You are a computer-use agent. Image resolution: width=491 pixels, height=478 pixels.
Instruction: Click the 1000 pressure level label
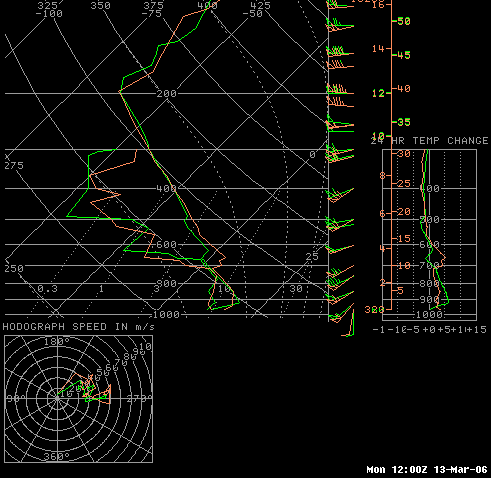tap(166, 314)
